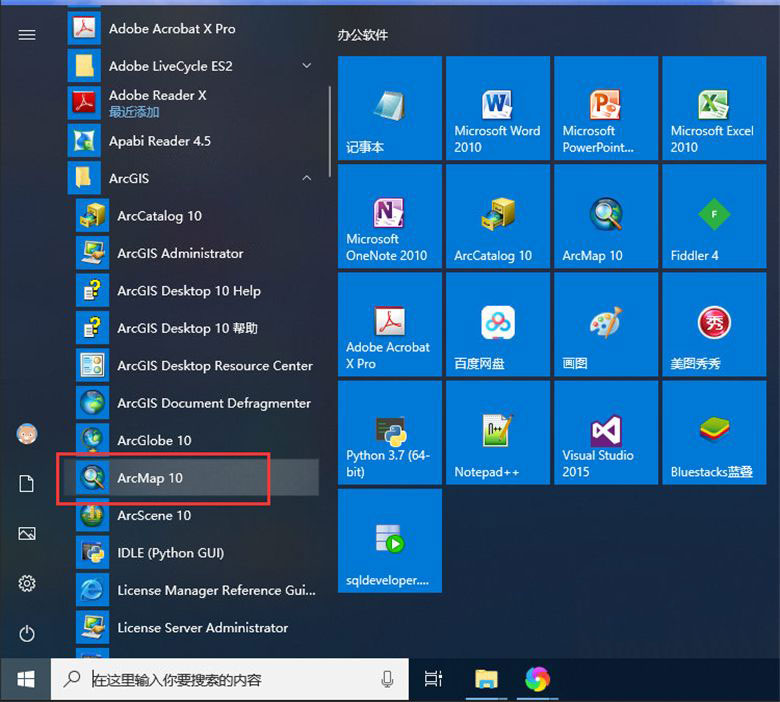Open Settings gear in sidebar
Screen dimensions: 780x702
27,583
